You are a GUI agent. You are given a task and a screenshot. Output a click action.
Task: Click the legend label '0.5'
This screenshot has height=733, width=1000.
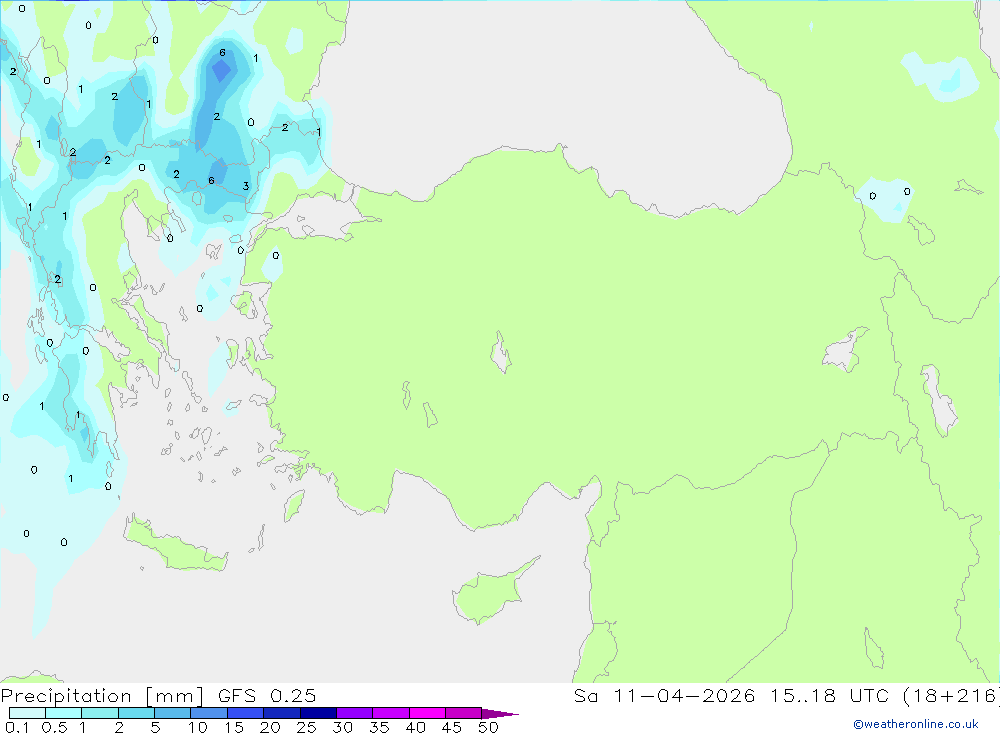coord(54,727)
